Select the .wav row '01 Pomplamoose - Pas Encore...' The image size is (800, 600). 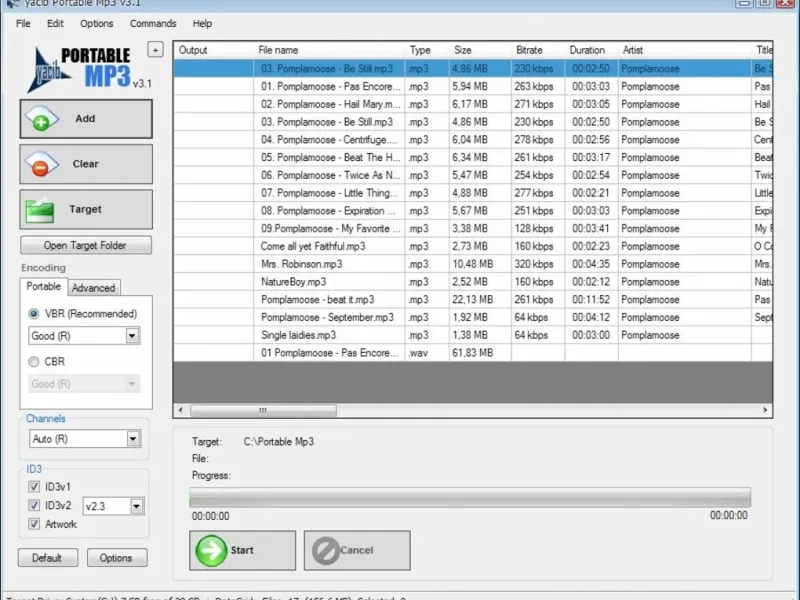click(473, 353)
